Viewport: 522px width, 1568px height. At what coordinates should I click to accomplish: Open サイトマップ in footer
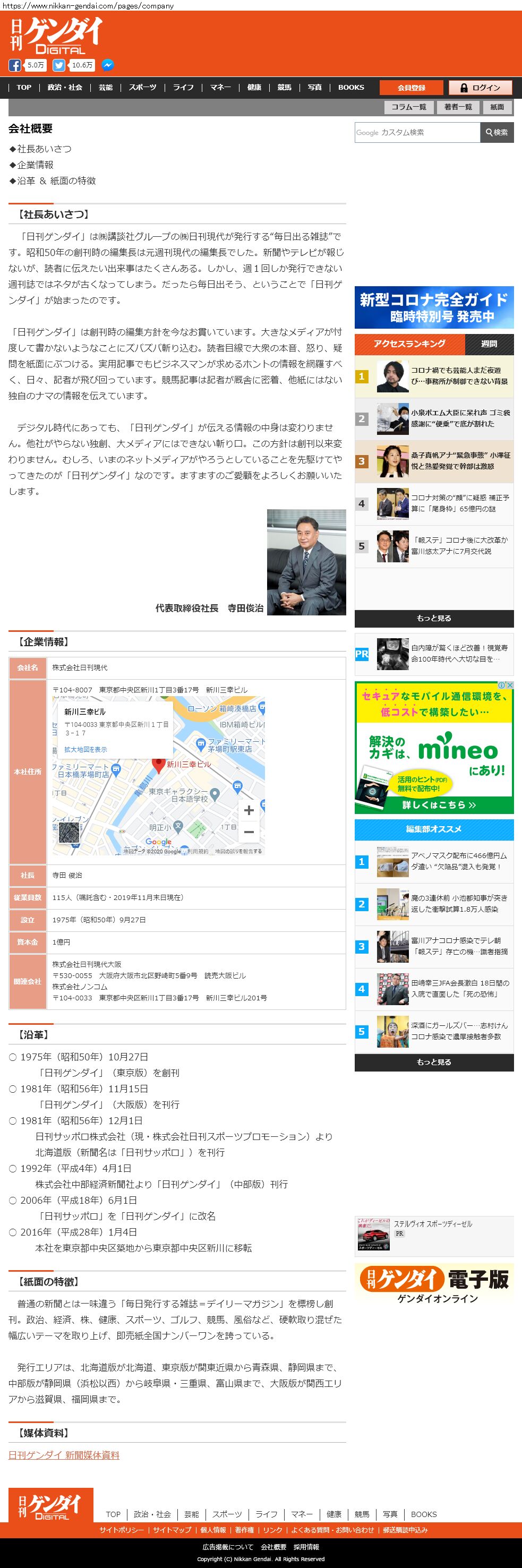pyautogui.click(x=172, y=1530)
